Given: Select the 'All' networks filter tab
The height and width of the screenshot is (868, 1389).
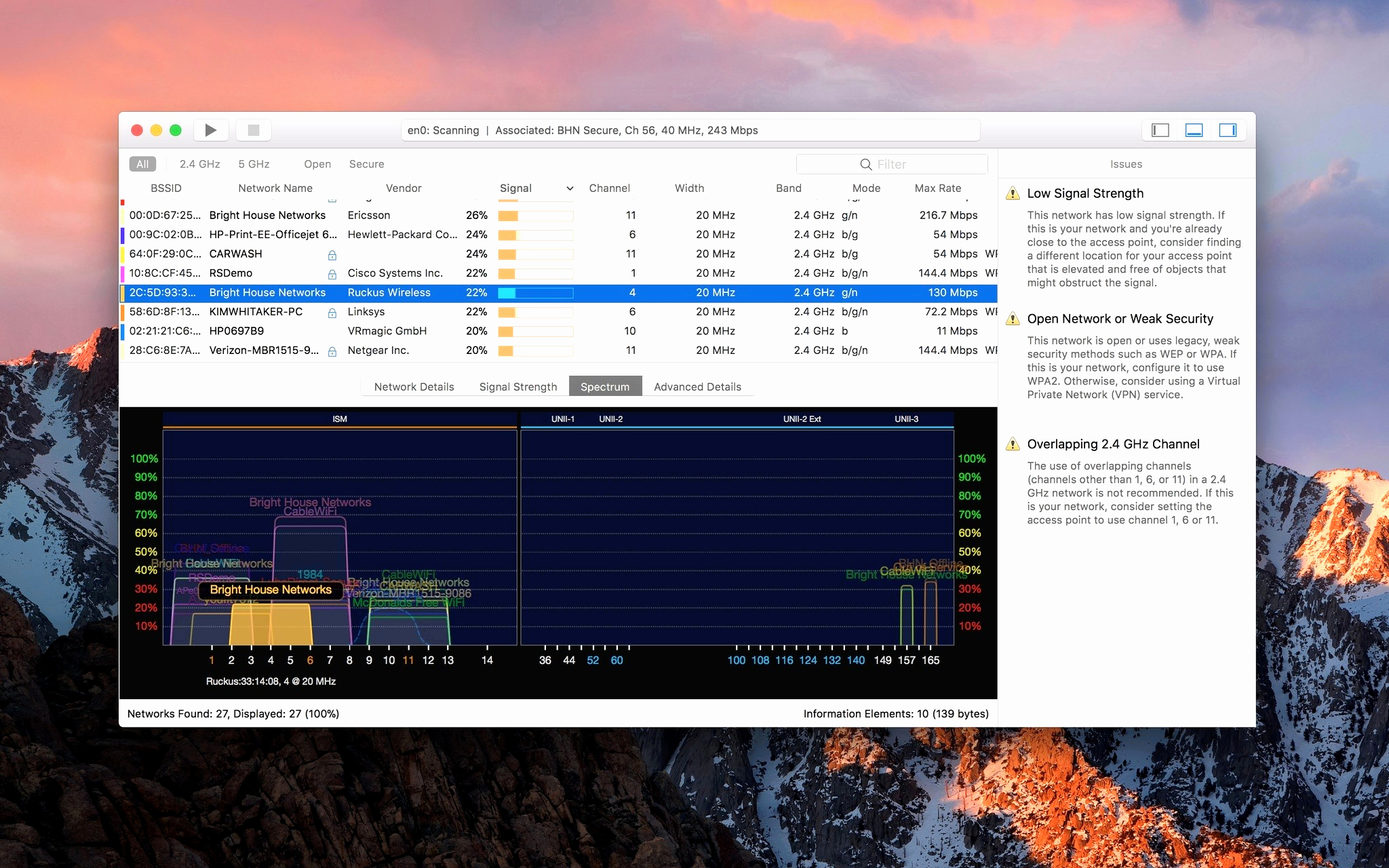Looking at the screenshot, I should click(142, 163).
